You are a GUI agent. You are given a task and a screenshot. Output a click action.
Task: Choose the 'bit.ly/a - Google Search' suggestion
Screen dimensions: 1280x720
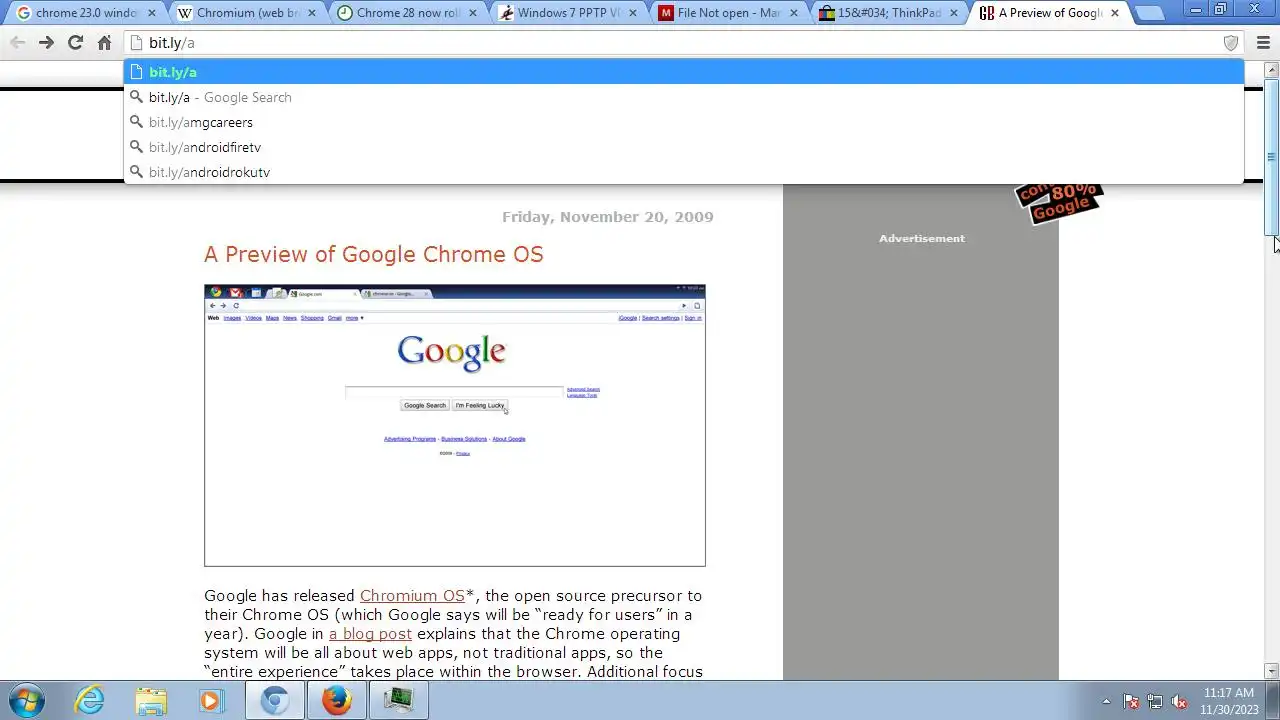[684, 97]
